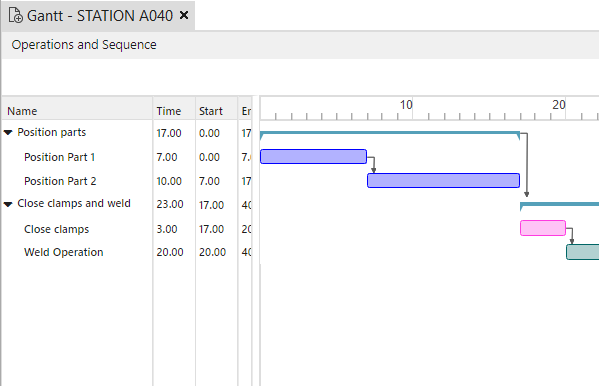Select the Gantt - STATION A040 tab

(x=98, y=16)
